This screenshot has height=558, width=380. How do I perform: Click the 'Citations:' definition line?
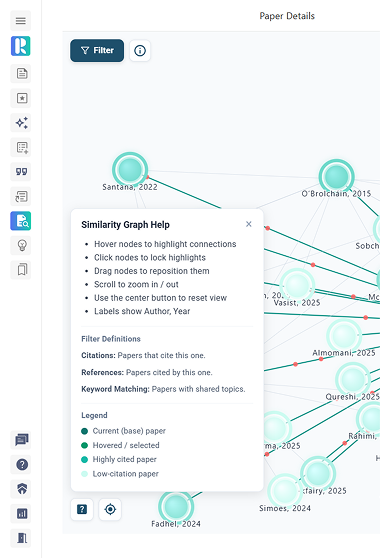coord(143,356)
